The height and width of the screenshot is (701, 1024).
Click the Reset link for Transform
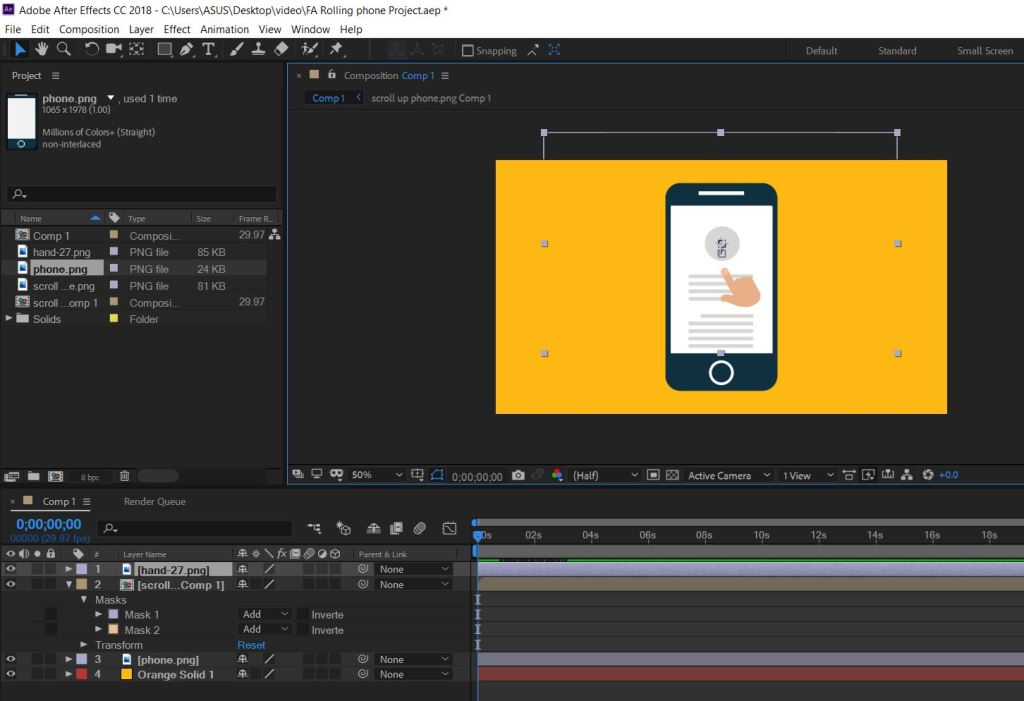[251, 645]
